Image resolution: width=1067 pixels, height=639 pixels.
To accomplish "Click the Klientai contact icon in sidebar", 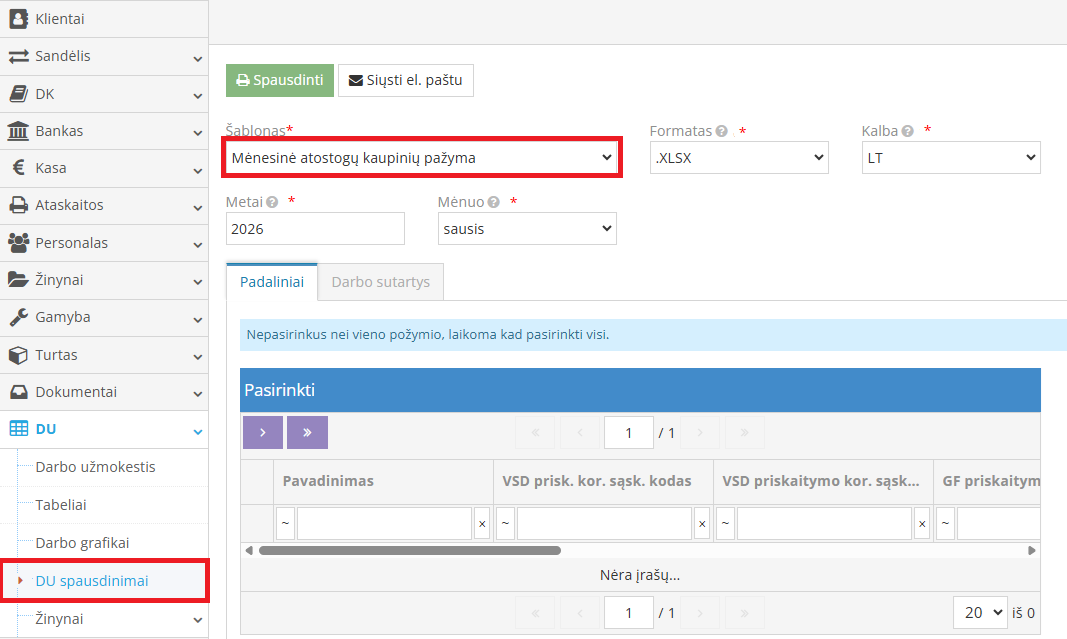I will click(18, 19).
